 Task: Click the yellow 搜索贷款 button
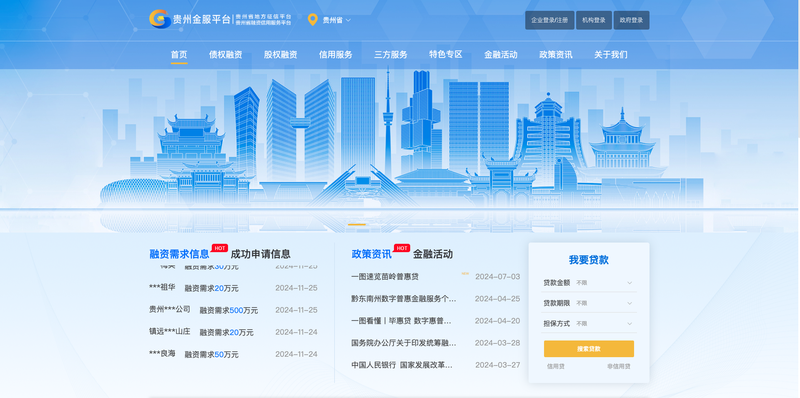(x=589, y=349)
